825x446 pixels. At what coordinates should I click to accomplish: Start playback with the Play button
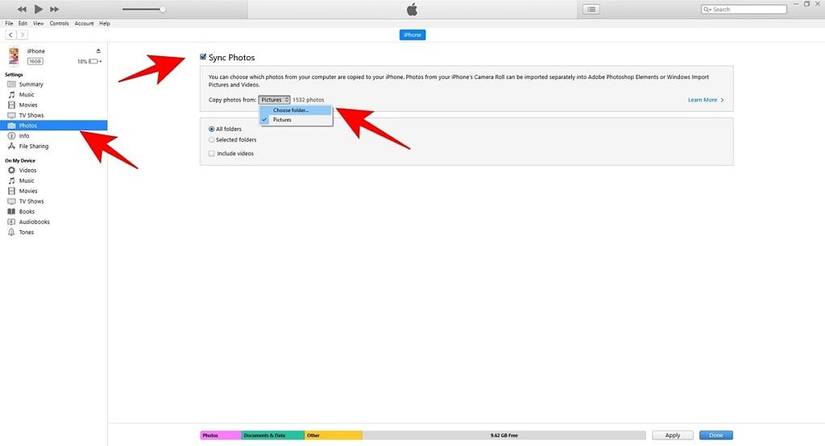pos(38,9)
